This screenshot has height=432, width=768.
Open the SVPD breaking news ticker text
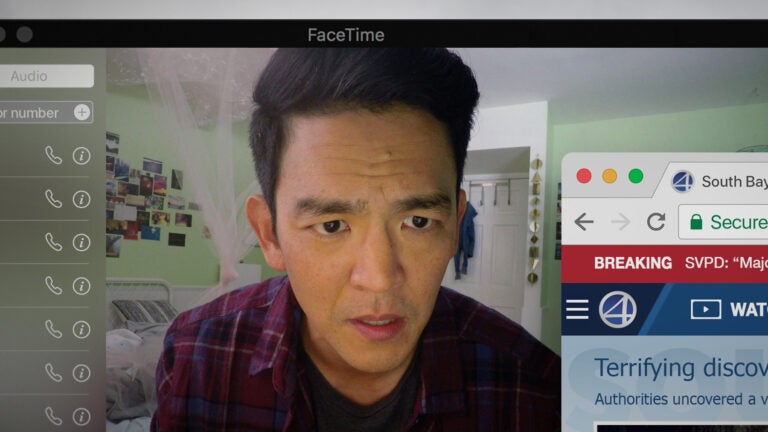pyautogui.click(x=726, y=263)
